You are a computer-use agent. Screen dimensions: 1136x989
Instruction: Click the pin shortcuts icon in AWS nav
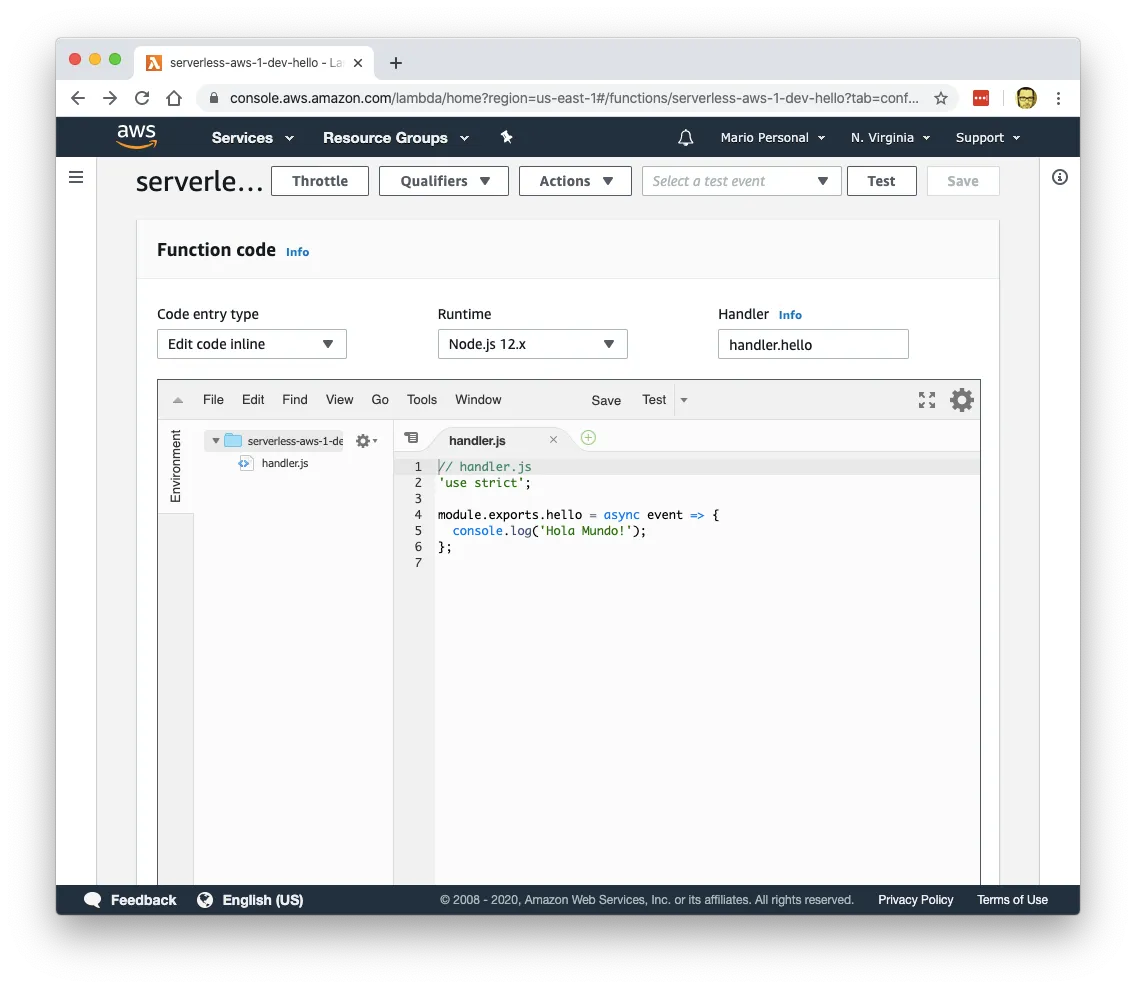click(506, 137)
